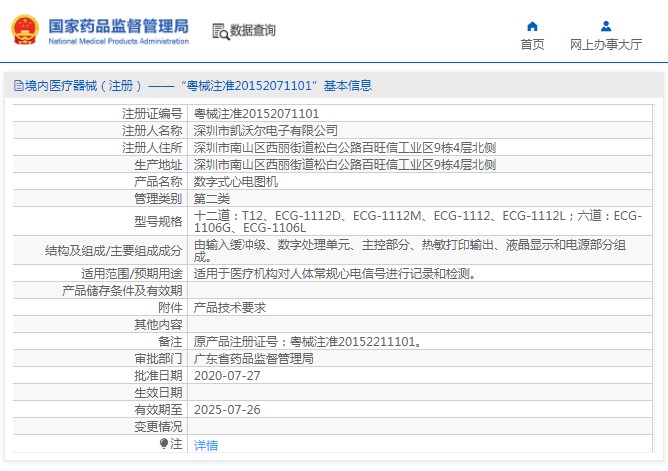Click the 管理类别 label
This screenshot has height=471, width=668.
pos(158,199)
